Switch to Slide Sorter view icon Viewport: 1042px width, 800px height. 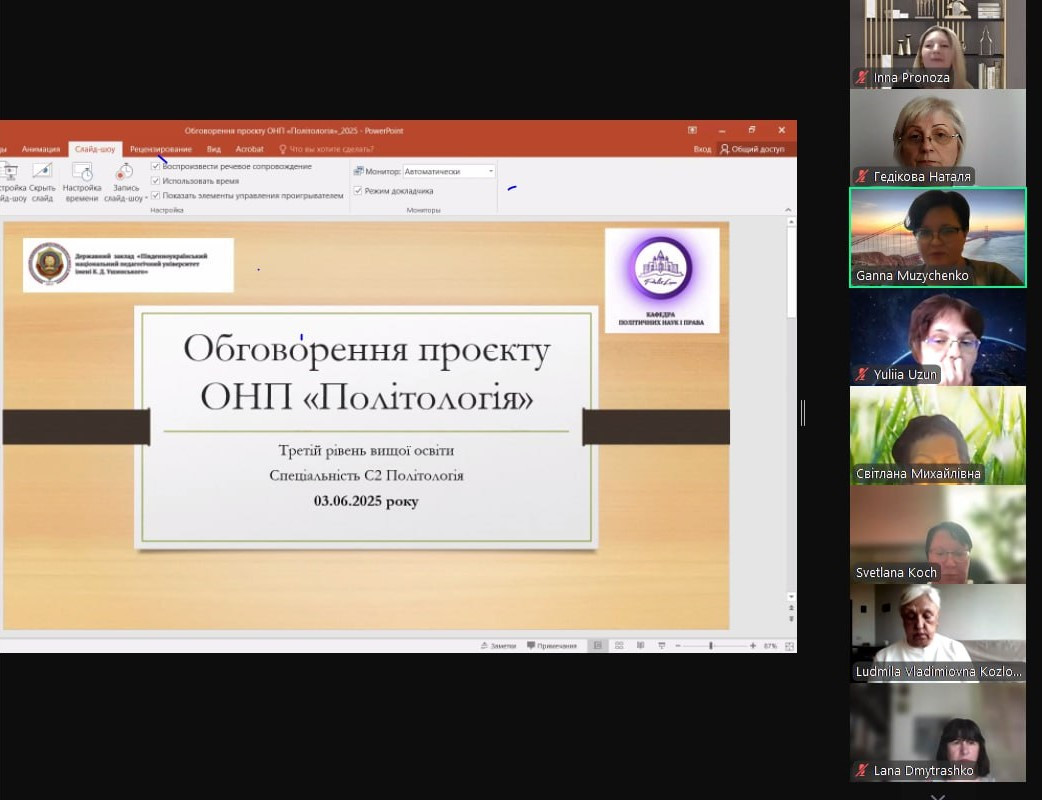click(619, 646)
